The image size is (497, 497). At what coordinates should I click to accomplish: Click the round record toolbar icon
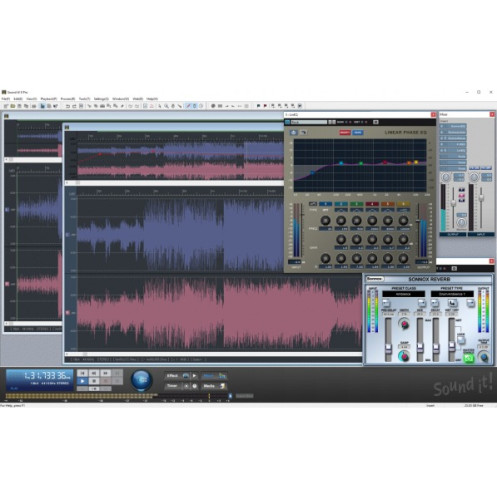click(x=213, y=106)
